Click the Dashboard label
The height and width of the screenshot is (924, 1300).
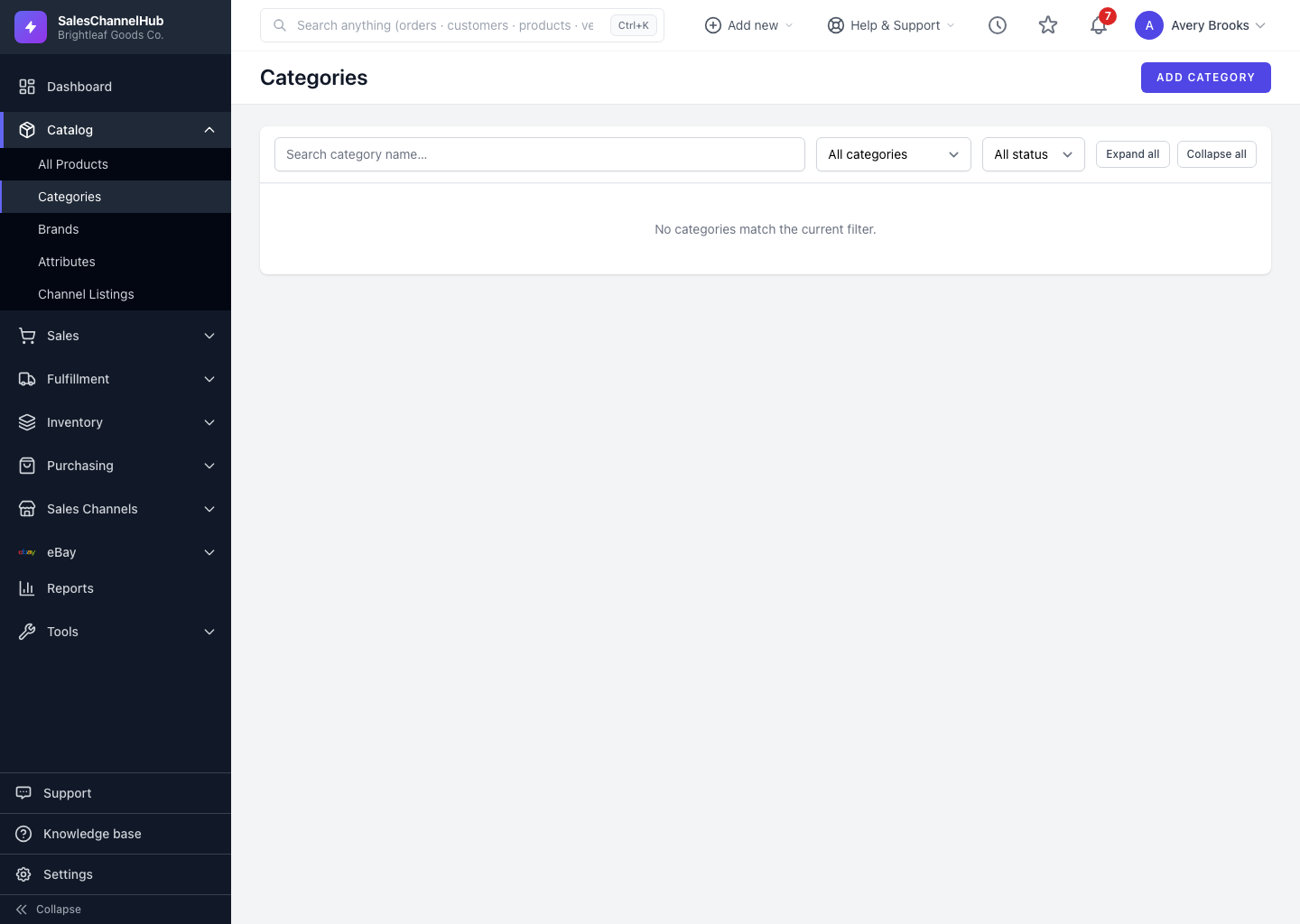click(x=79, y=87)
